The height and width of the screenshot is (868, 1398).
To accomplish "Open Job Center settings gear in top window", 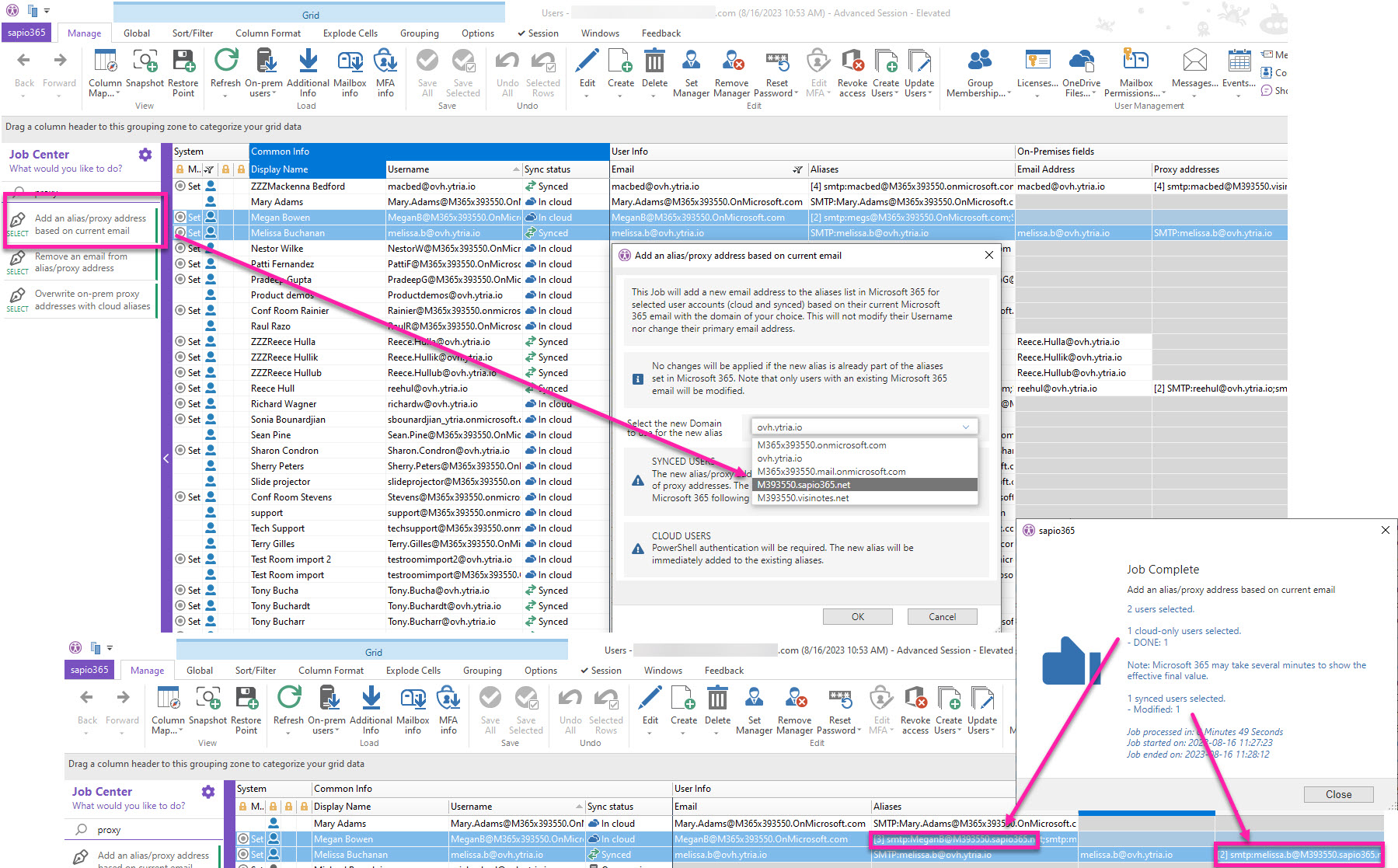I will coord(145,155).
